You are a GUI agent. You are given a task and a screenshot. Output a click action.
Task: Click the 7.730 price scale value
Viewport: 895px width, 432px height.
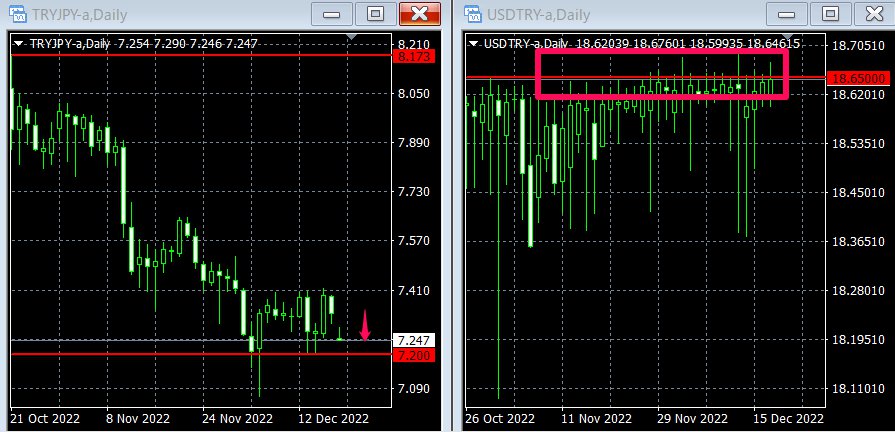[414, 192]
